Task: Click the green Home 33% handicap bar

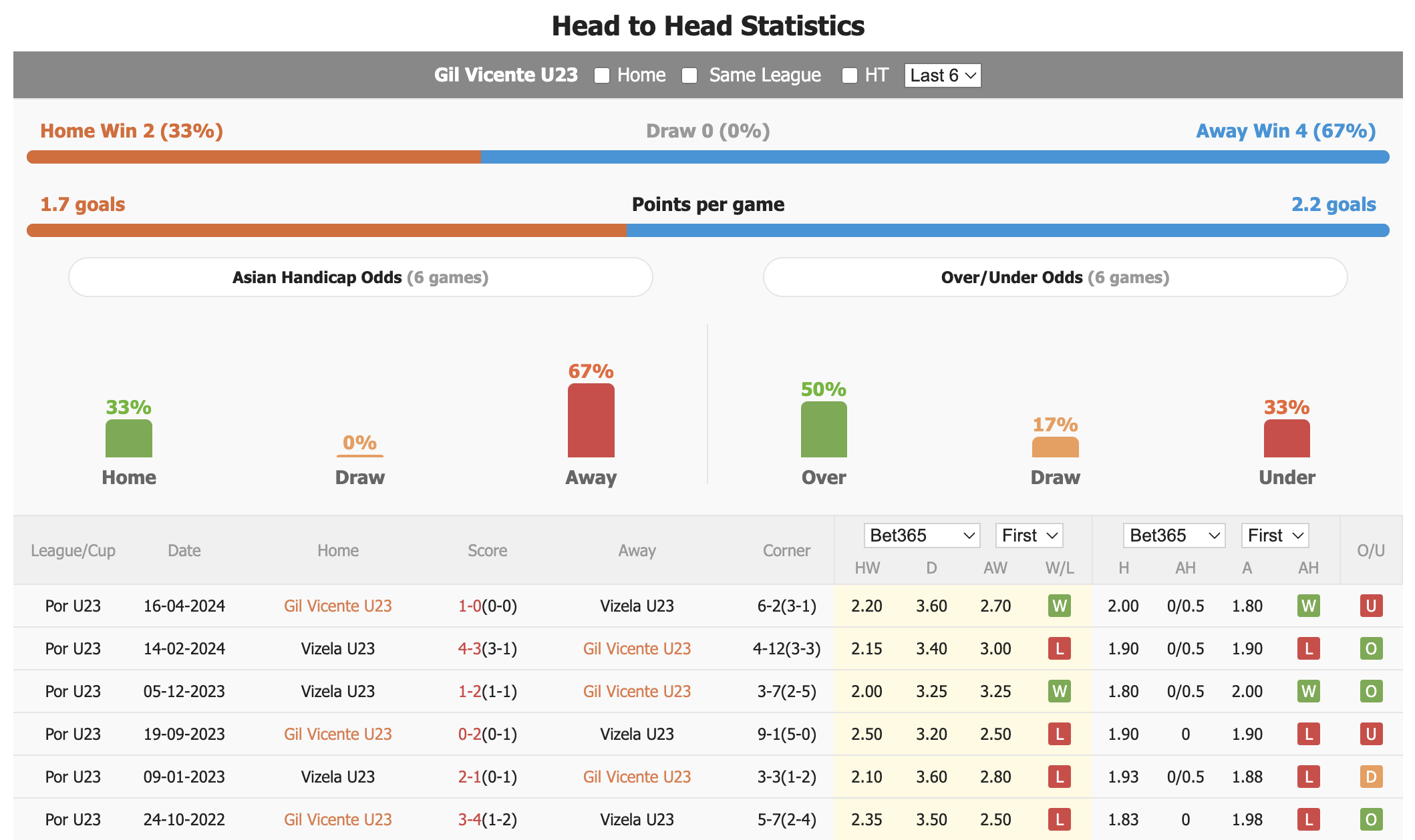Action: click(x=129, y=438)
